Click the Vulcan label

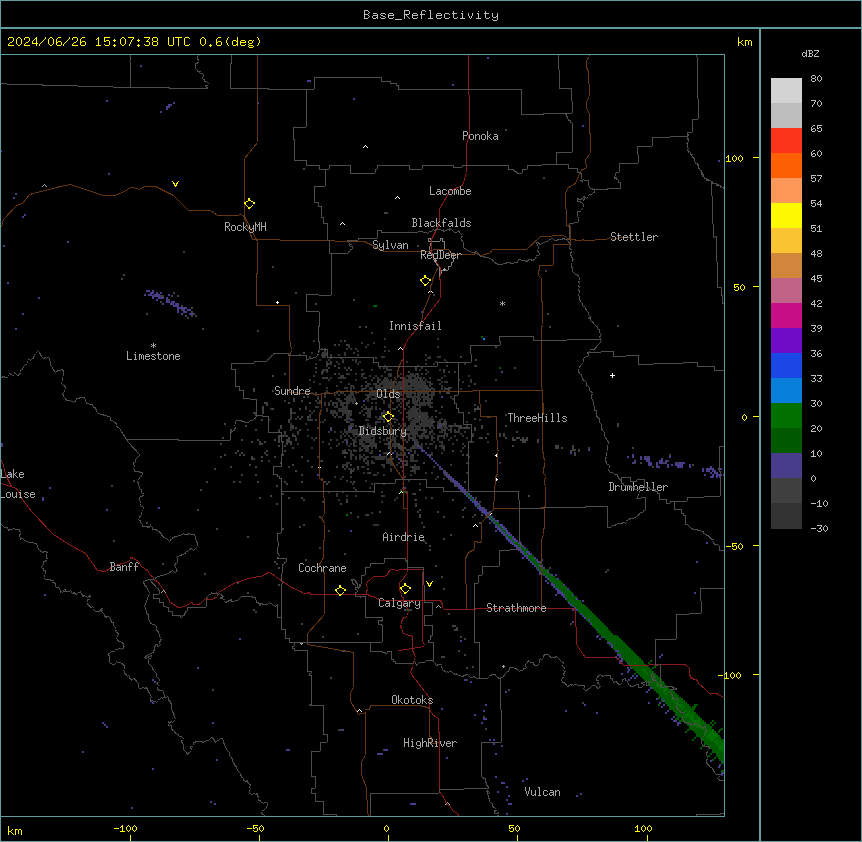[542, 792]
